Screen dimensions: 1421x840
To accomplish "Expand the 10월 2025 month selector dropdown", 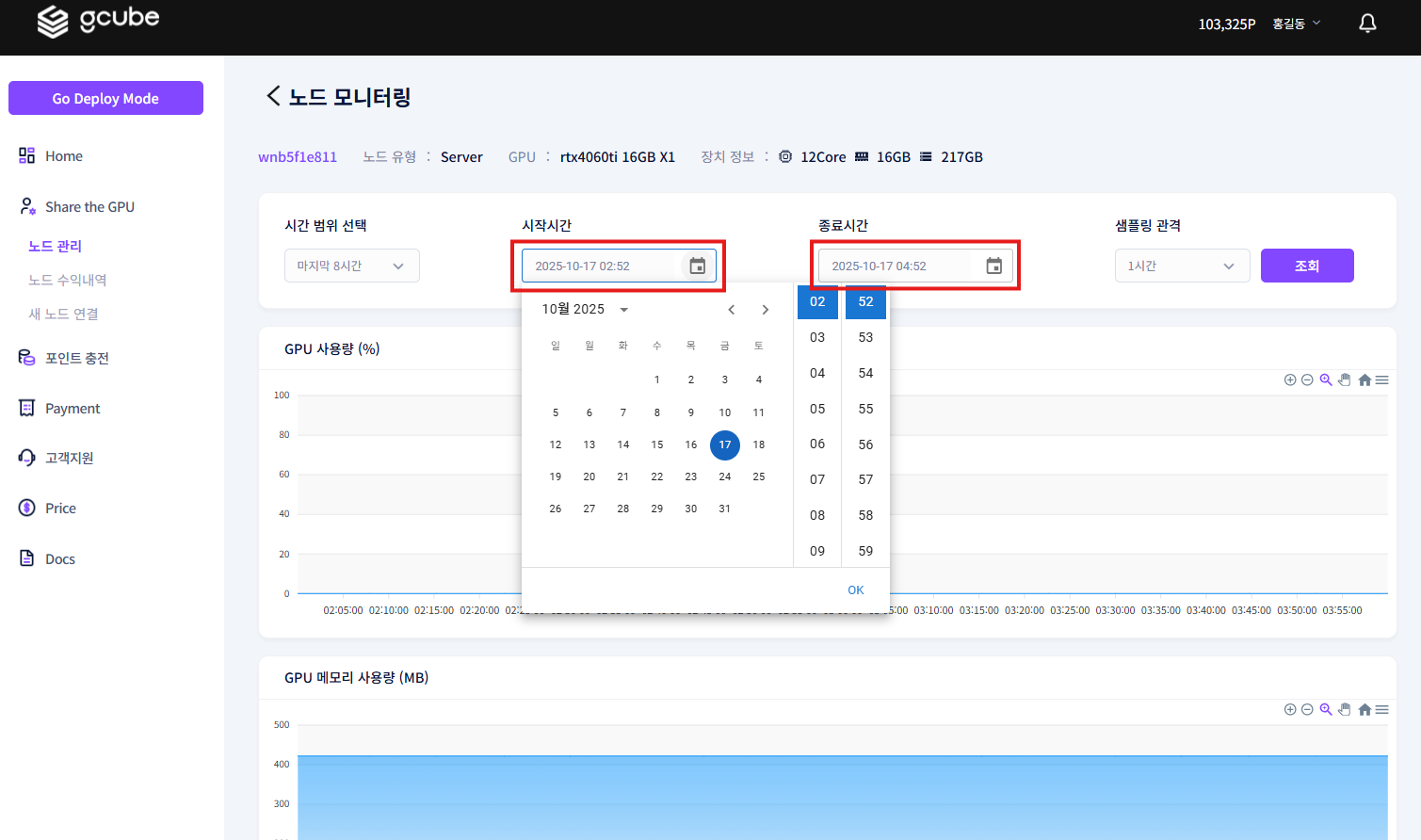I will [x=585, y=308].
